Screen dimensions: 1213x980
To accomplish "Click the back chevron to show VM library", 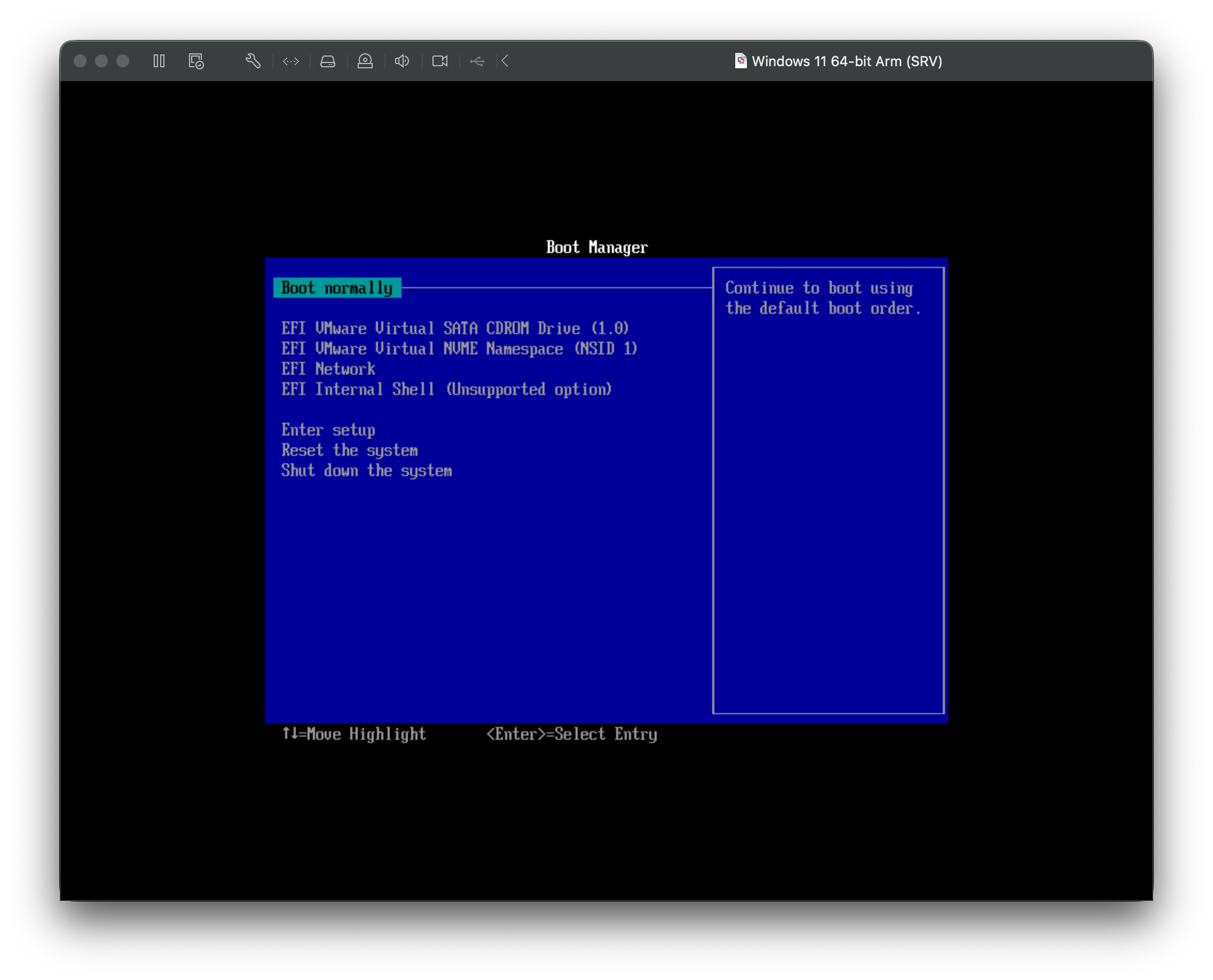I will click(505, 61).
